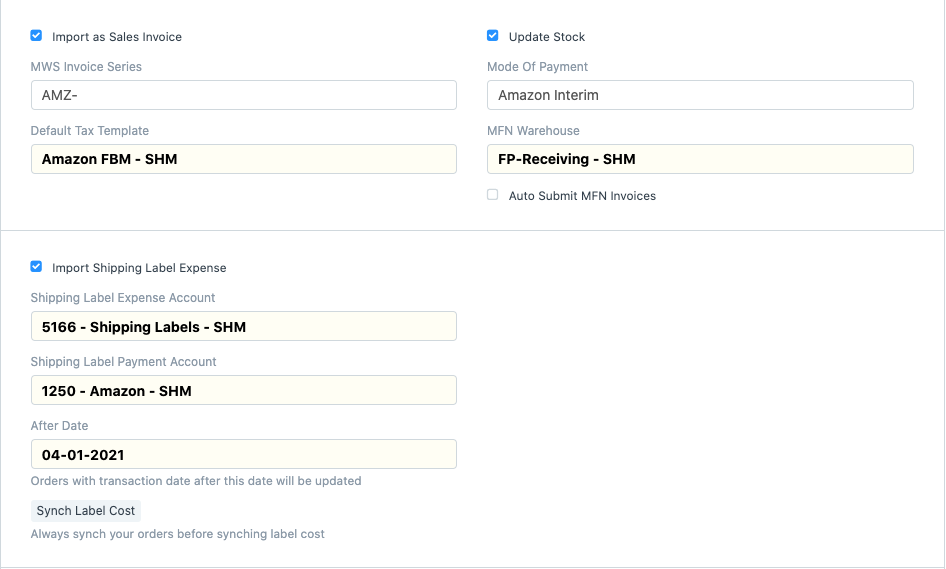The height and width of the screenshot is (569, 946).
Task: Uncheck Import as Sales Invoice checkbox
Action: tap(36, 36)
